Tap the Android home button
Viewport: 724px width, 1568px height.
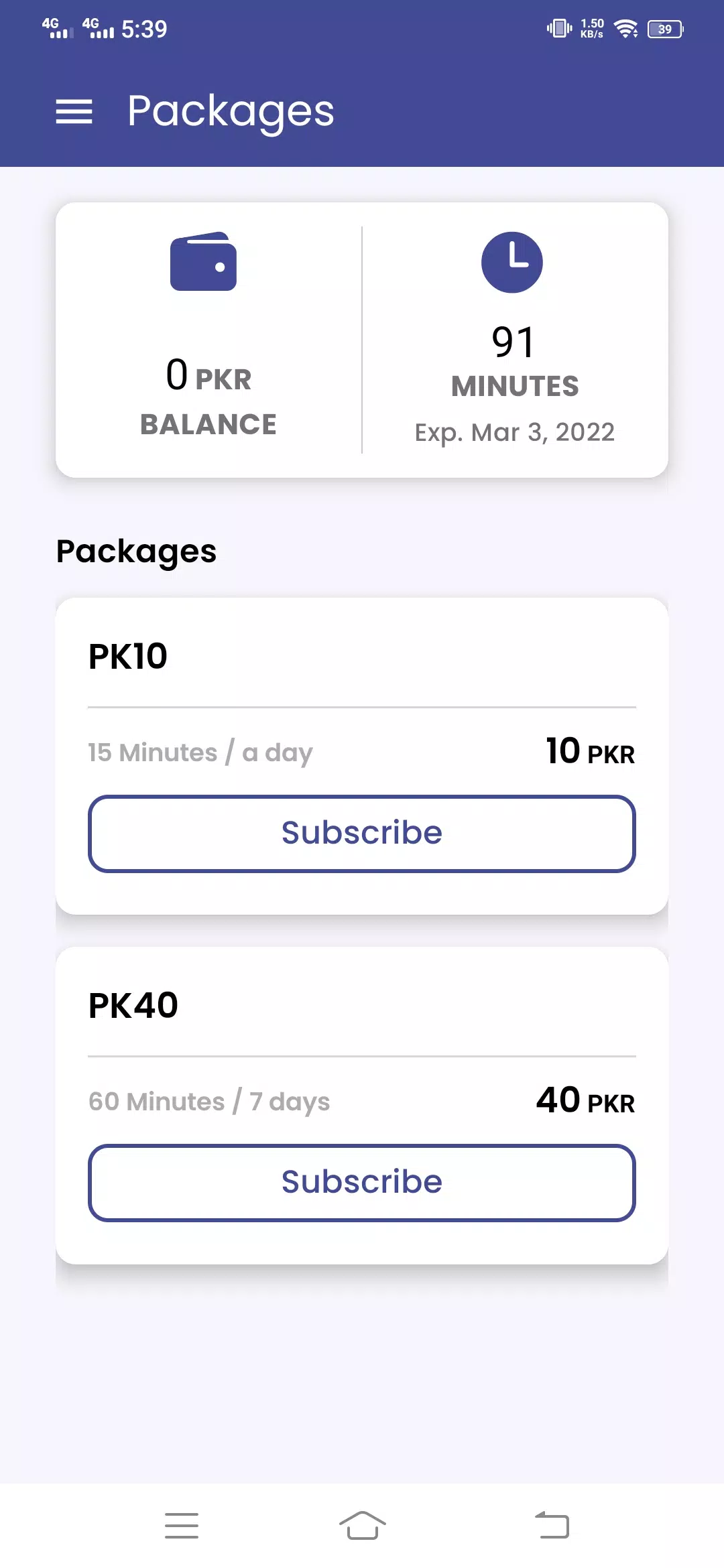362,1526
